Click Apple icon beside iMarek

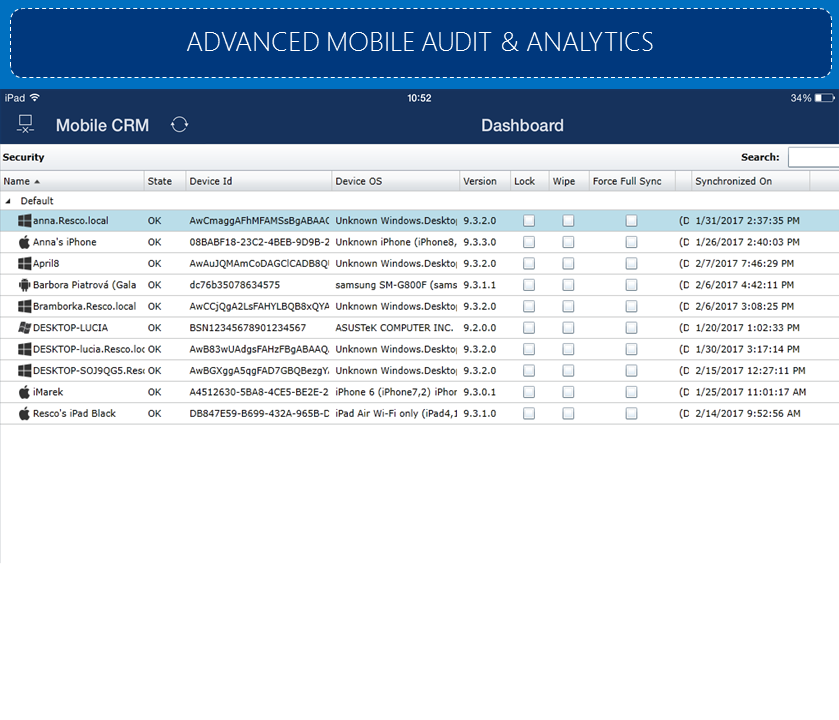point(24,392)
